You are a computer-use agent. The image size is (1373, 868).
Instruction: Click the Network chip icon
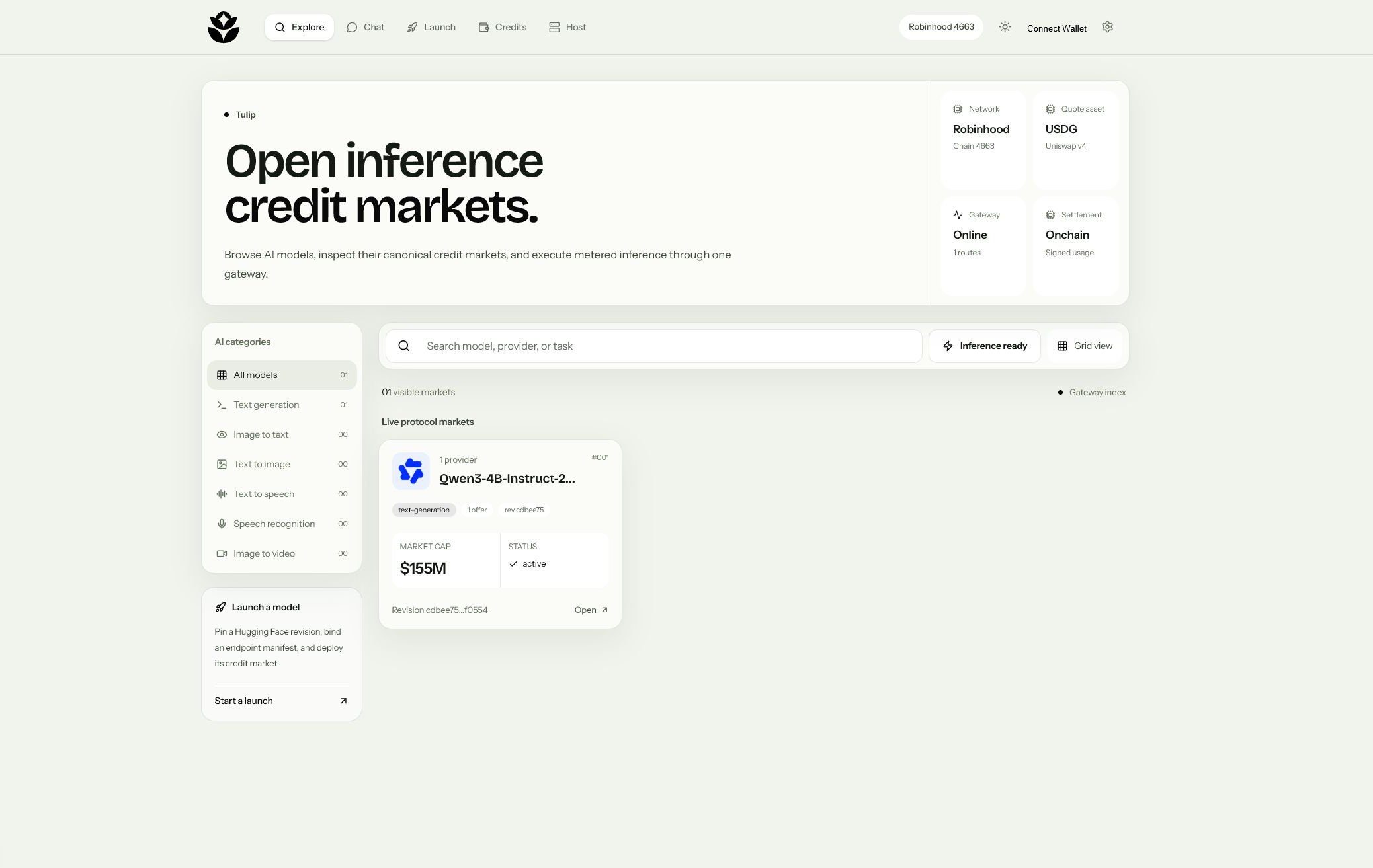coord(958,109)
